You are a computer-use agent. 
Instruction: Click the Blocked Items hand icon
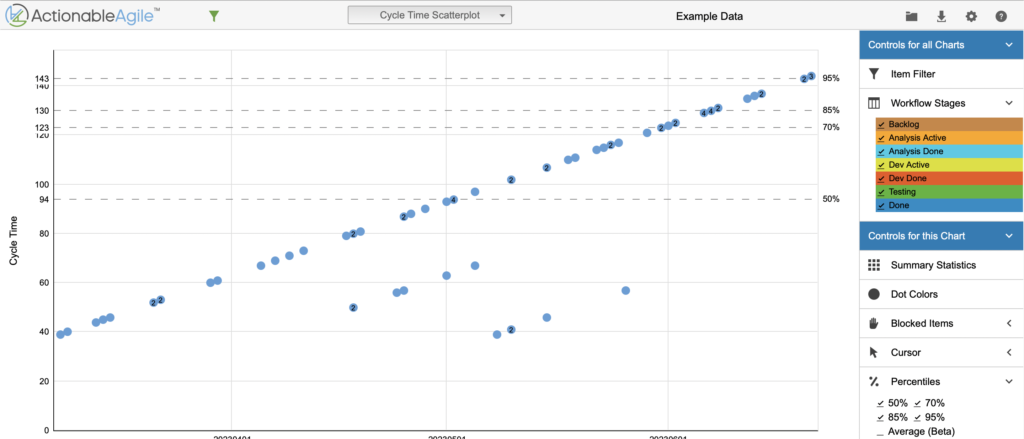(x=874, y=323)
